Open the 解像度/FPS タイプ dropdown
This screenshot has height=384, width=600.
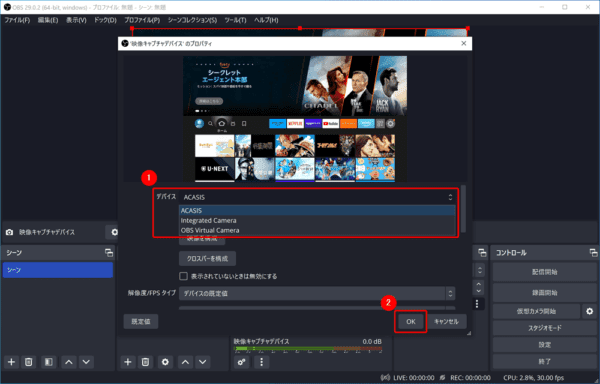pos(317,293)
